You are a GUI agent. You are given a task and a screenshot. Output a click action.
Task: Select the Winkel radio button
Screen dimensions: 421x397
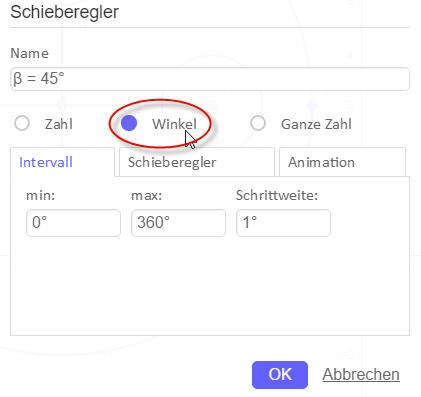pyautogui.click(x=129, y=123)
